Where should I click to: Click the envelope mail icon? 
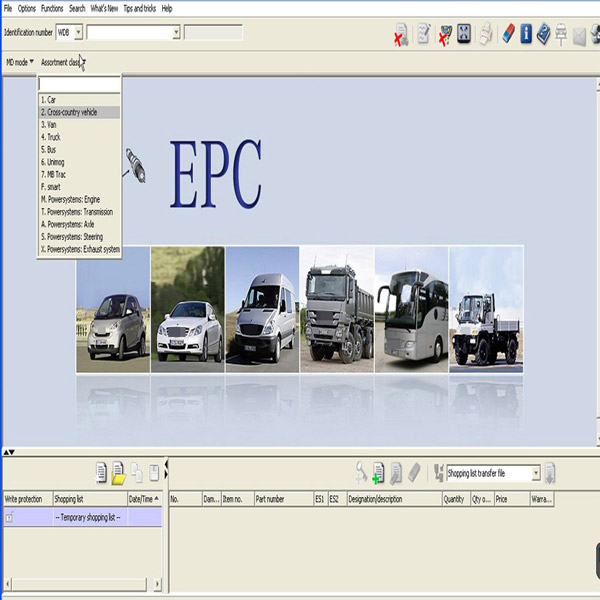point(579,37)
